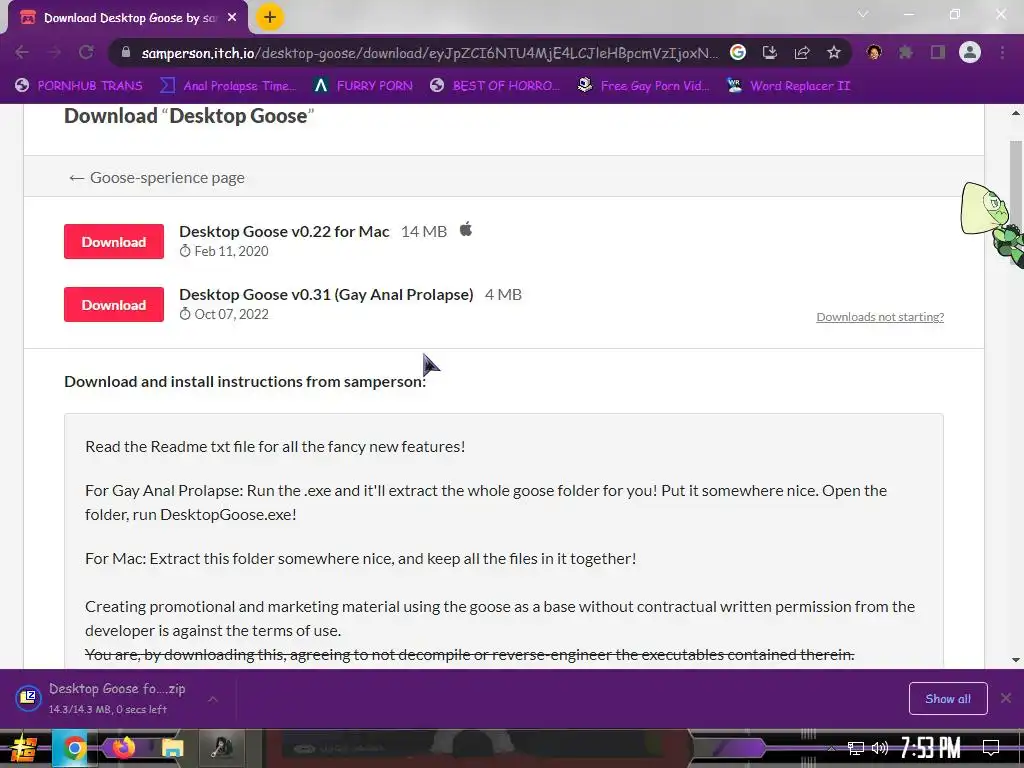Show hidden system tray icons
This screenshot has width=1024, height=768.
(831, 748)
